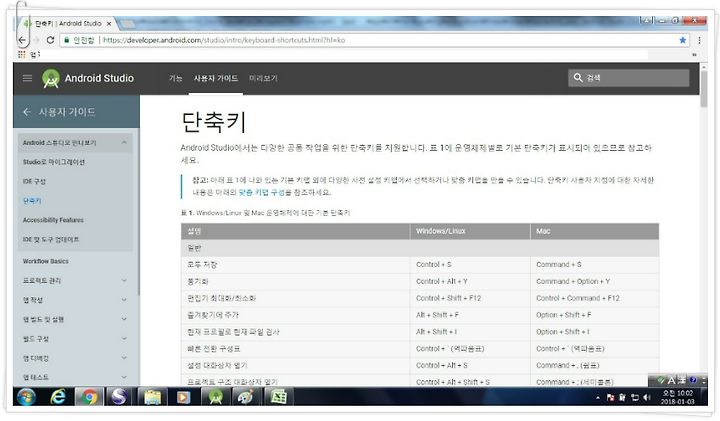Screen dimensions: 720x421
Task: Follow the 맞춤 키맵 구성 link
Action: 262,192
